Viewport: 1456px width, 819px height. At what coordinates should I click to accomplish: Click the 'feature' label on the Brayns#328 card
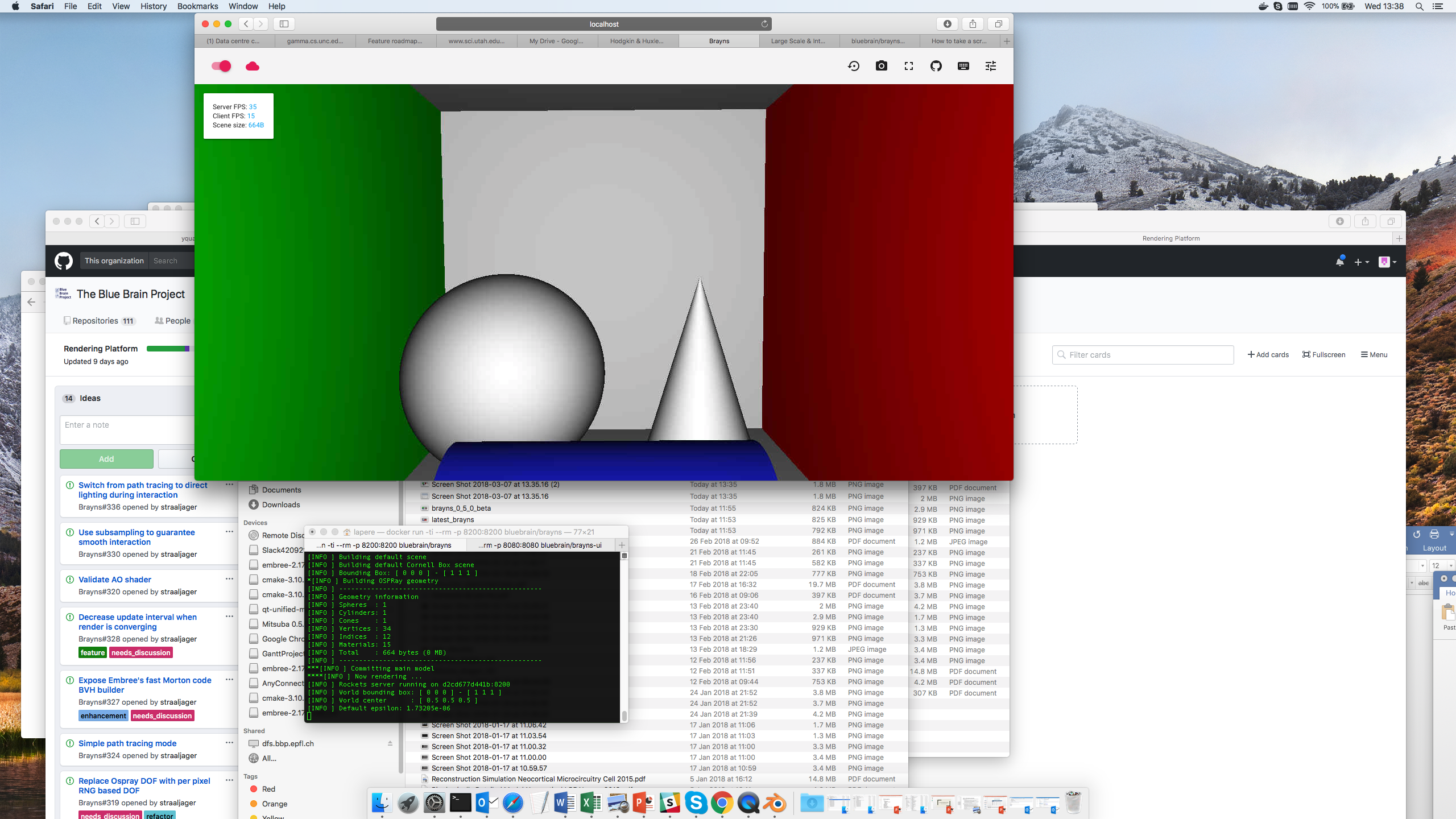pyautogui.click(x=93, y=653)
